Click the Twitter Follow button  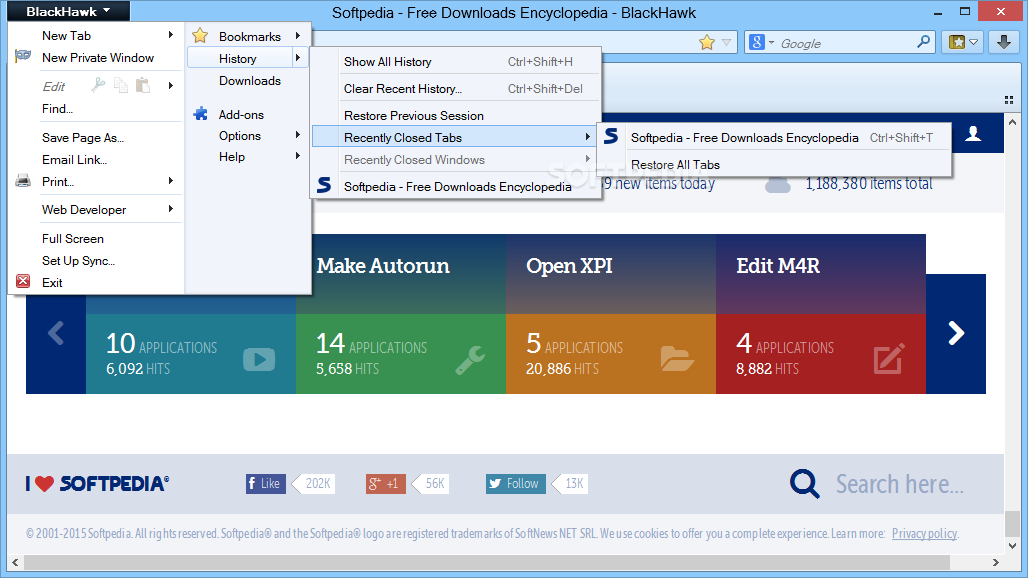click(515, 484)
